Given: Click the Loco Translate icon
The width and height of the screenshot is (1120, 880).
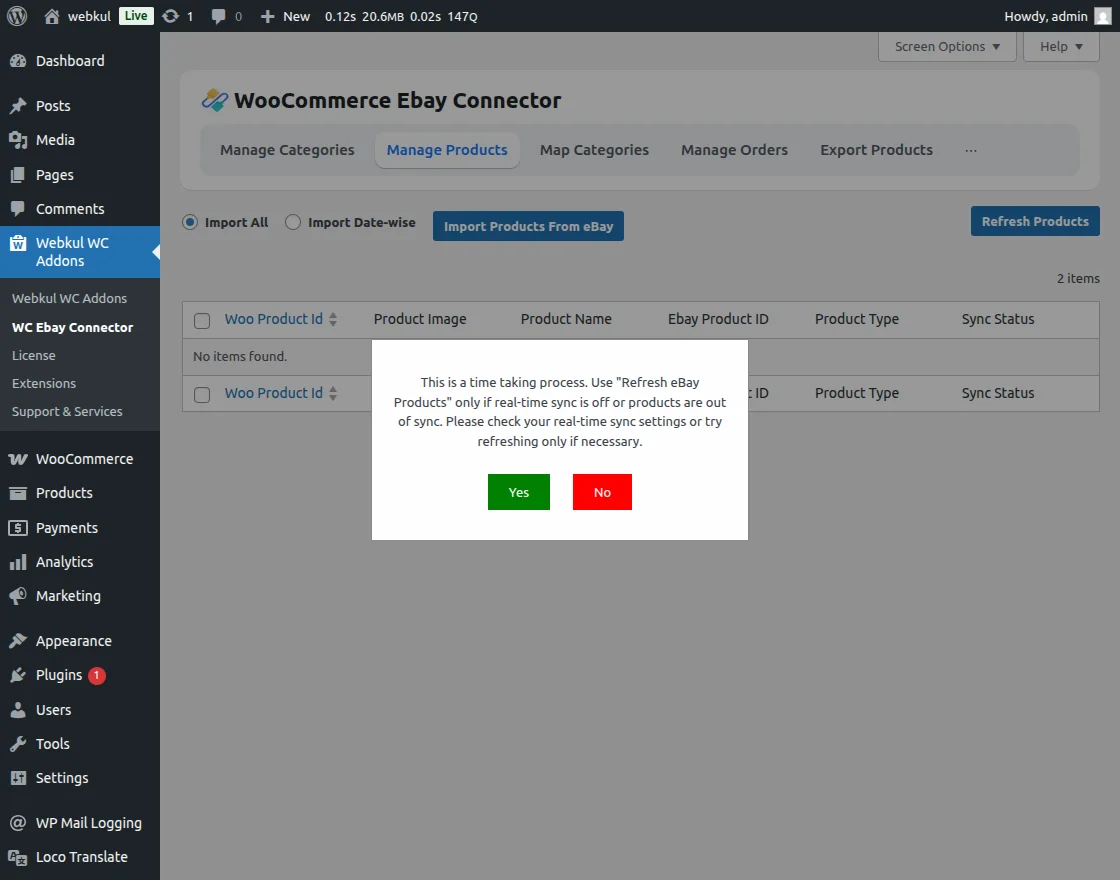Looking at the screenshot, I should pos(18,857).
